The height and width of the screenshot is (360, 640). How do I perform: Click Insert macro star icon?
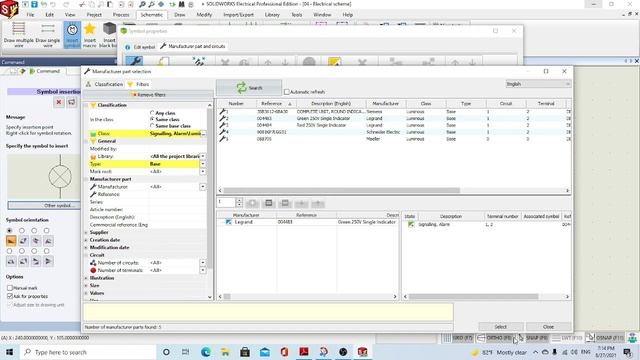pos(90,35)
